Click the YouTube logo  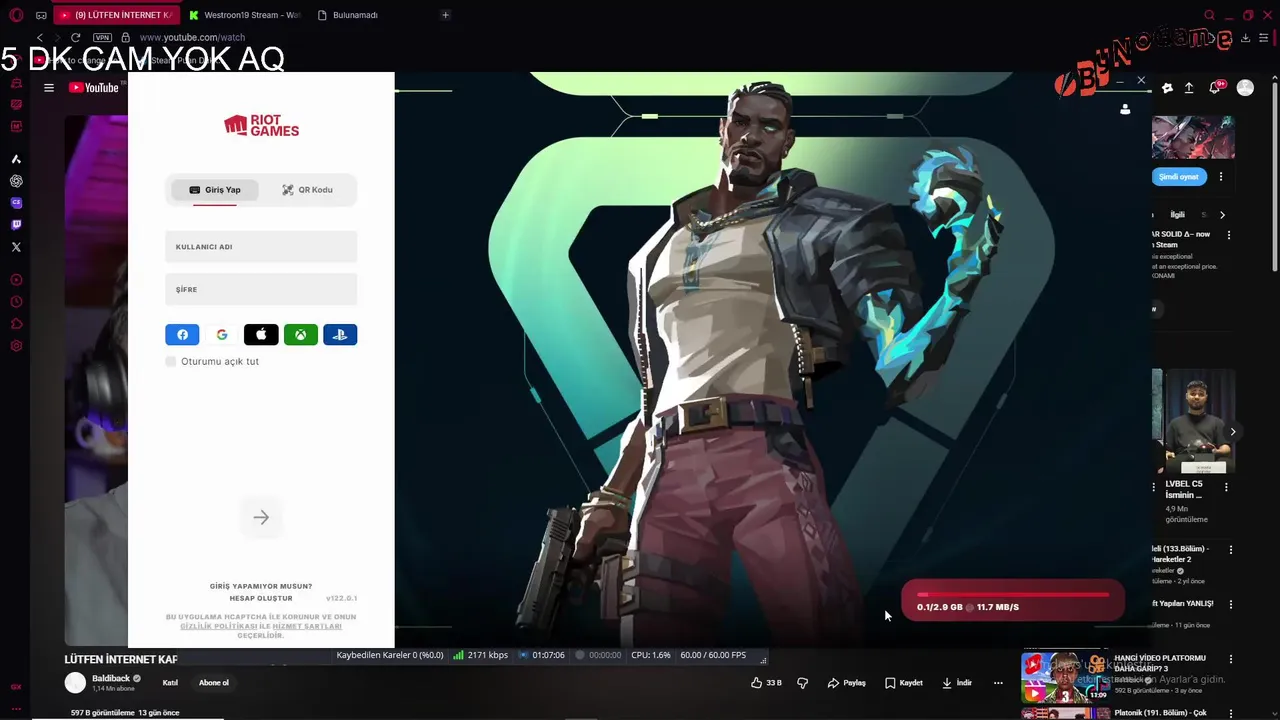[x=94, y=88]
